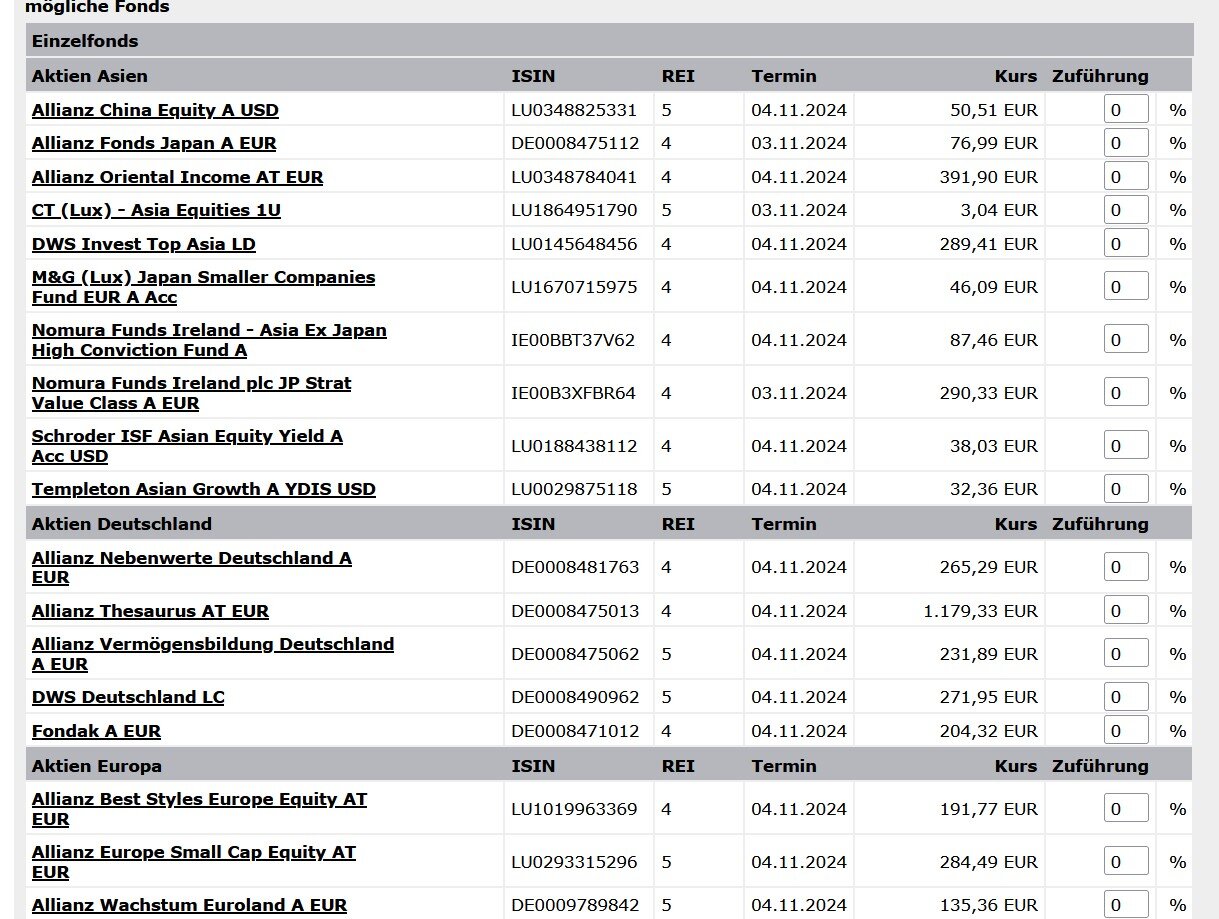Click Zuführung field for Allianz Oriental Income
This screenshot has width=1219, height=919.
point(1126,177)
